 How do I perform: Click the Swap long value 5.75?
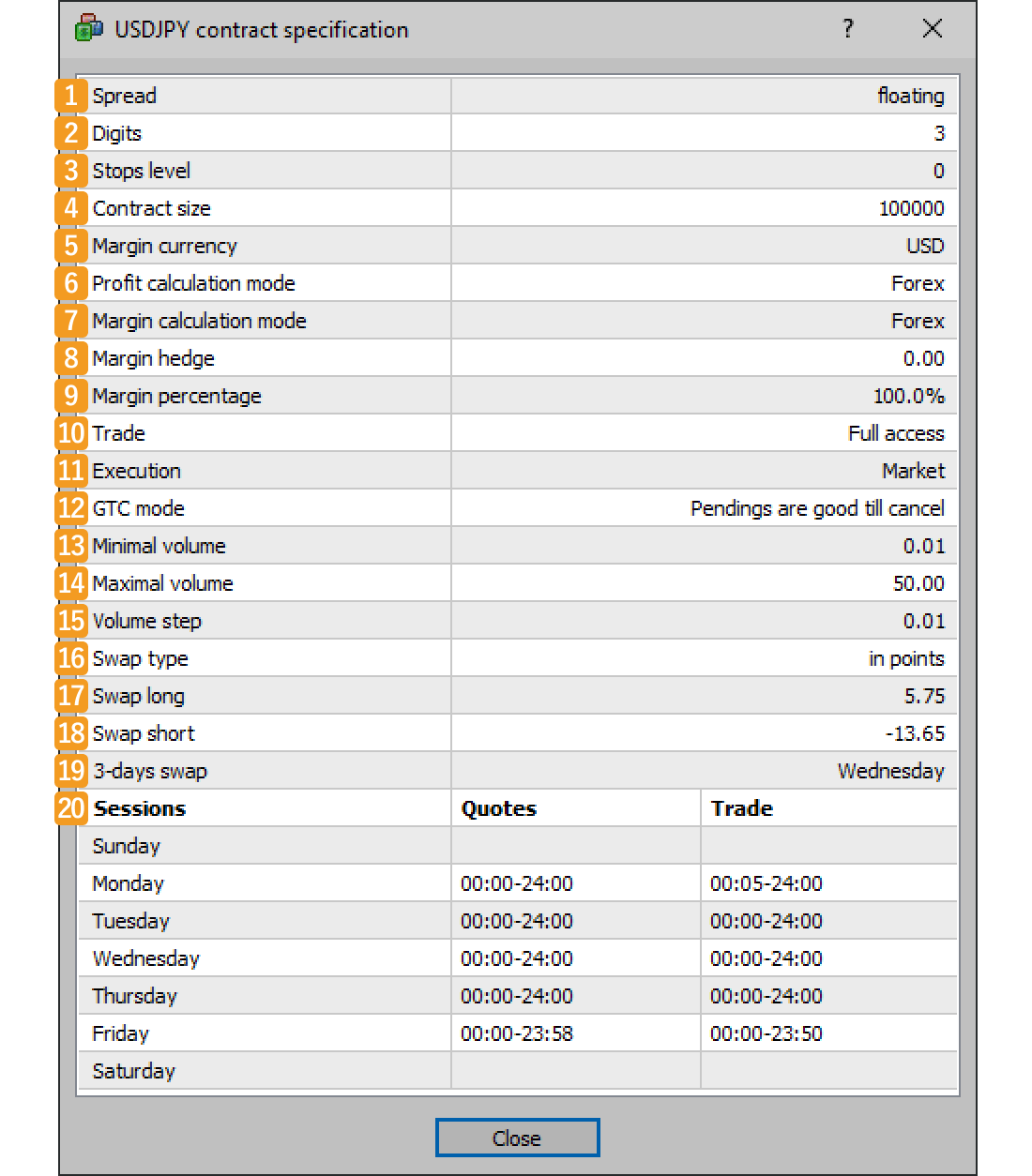coord(923,696)
